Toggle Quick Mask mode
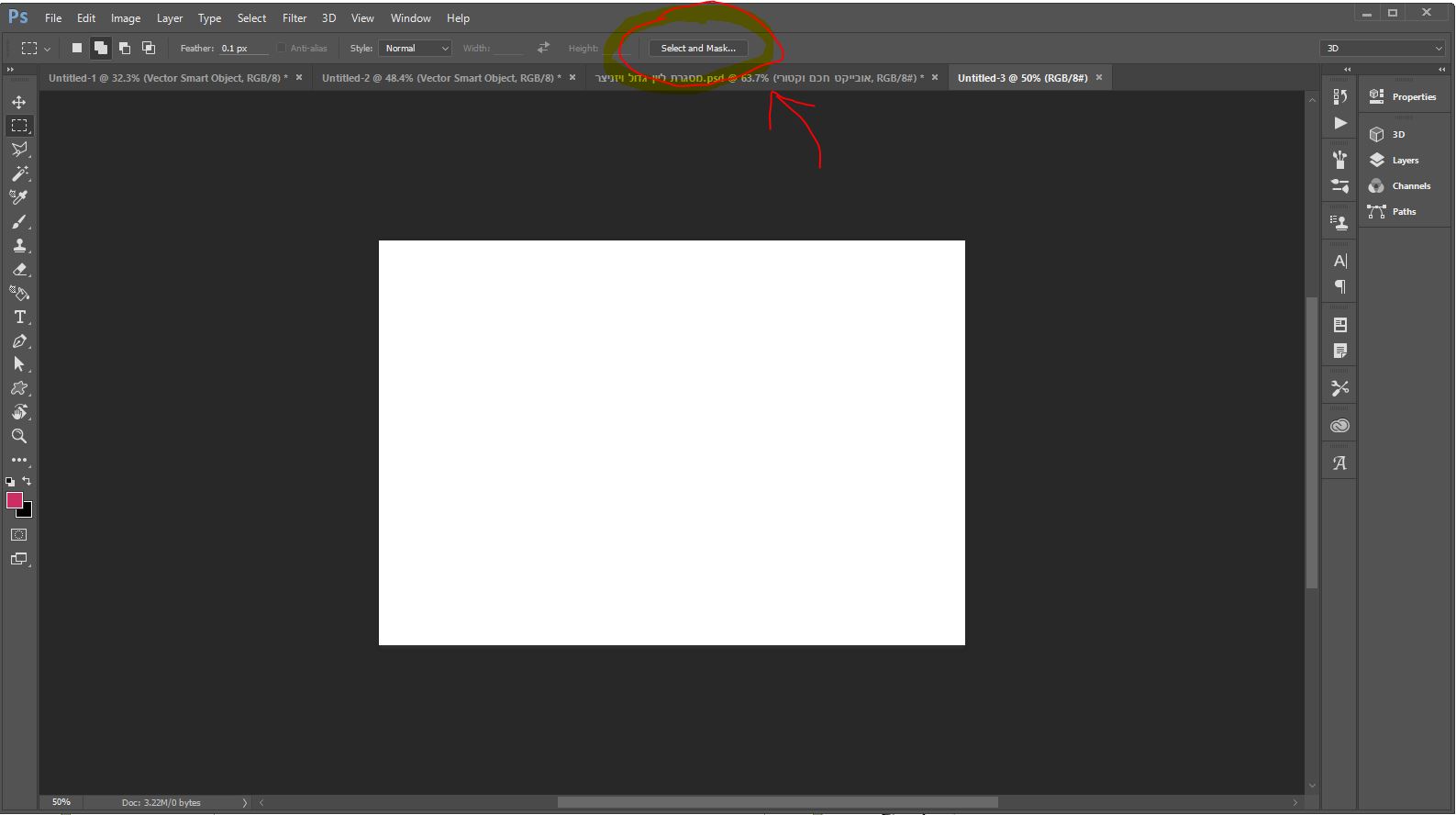Image resolution: width=1456 pixels, height=815 pixels. click(x=19, y=535)
